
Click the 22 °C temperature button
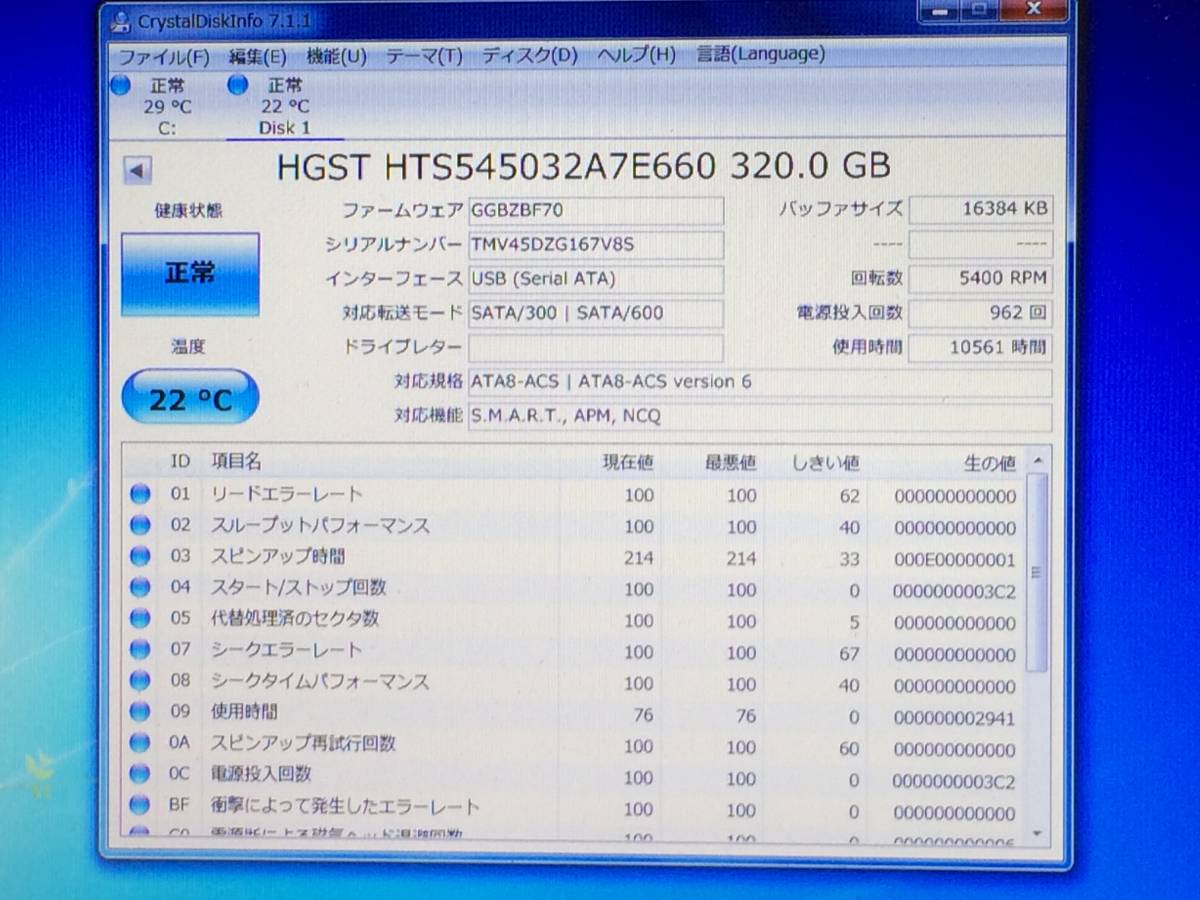coord(190,399)
